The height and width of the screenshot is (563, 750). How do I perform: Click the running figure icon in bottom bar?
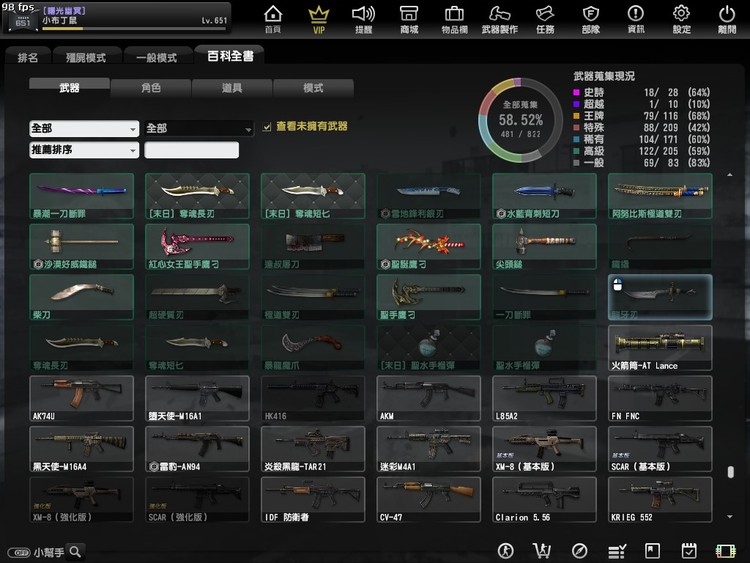(x=506, y=551)
